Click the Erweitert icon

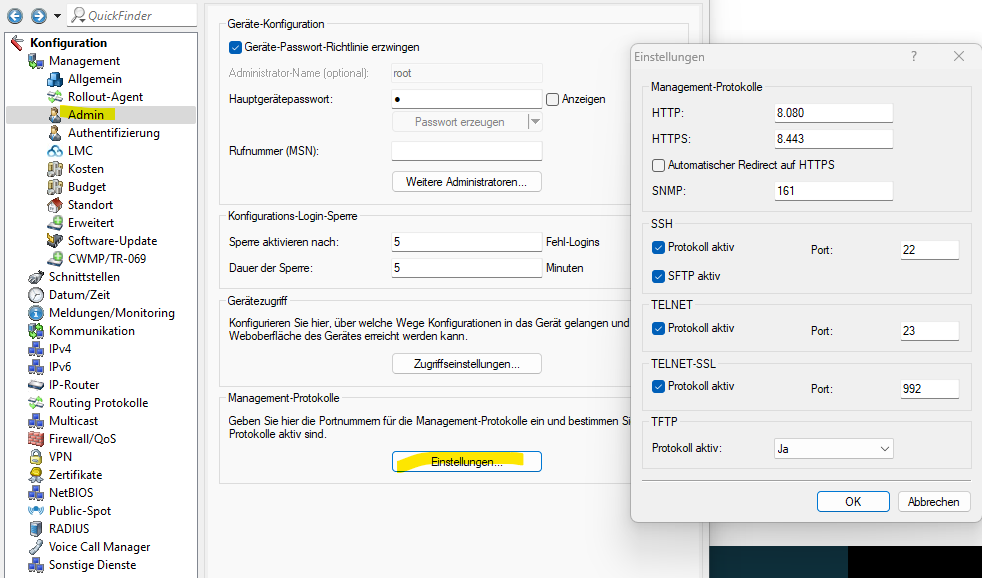coord(55,223)
